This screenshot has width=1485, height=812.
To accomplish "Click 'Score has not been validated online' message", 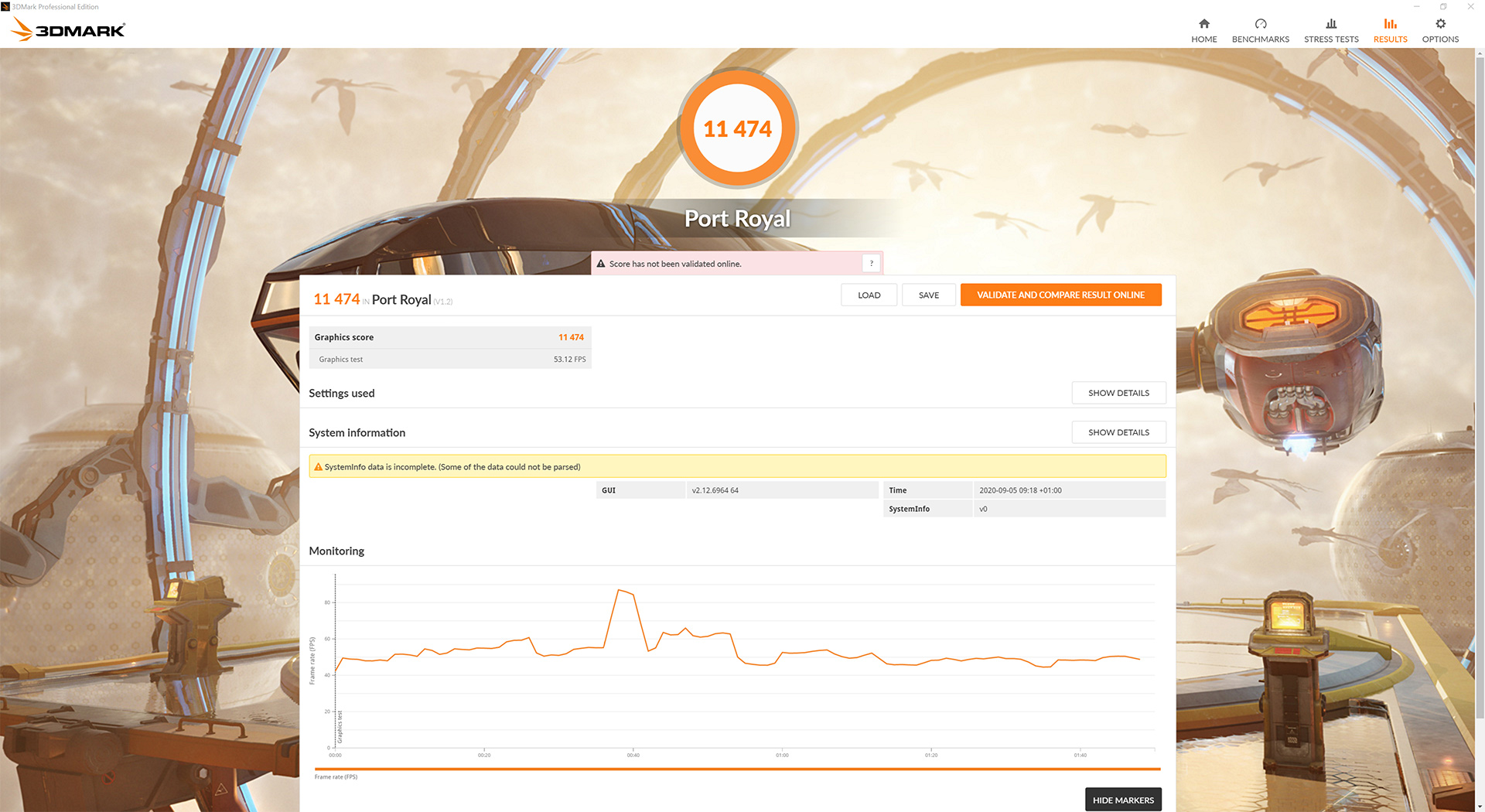I will pos(675,264).
